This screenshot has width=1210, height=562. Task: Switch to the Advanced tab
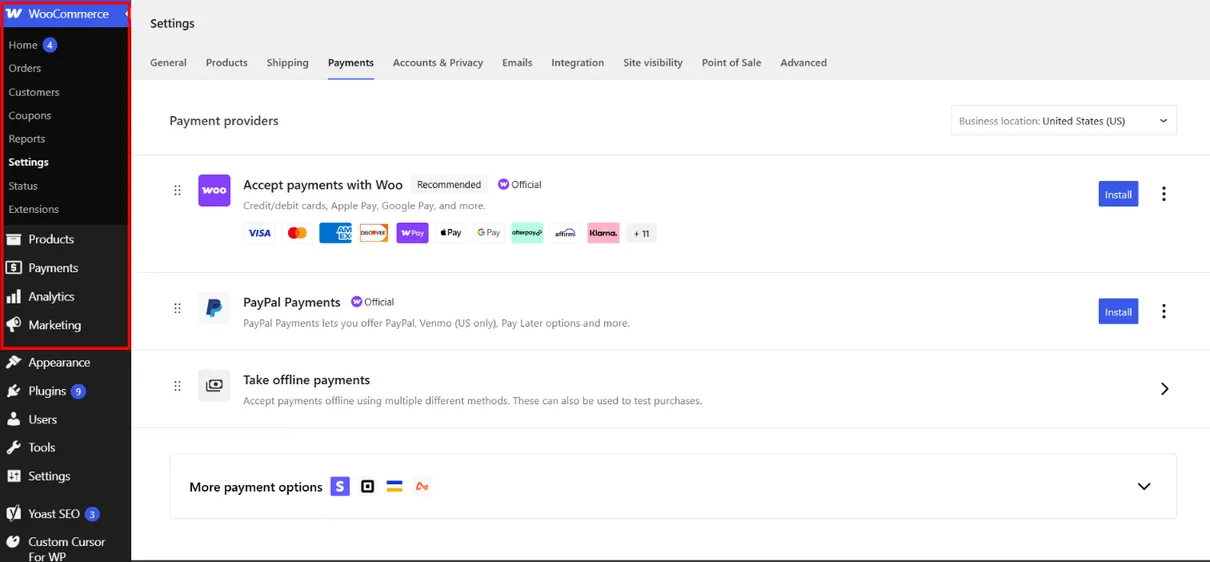click(804, 62)
